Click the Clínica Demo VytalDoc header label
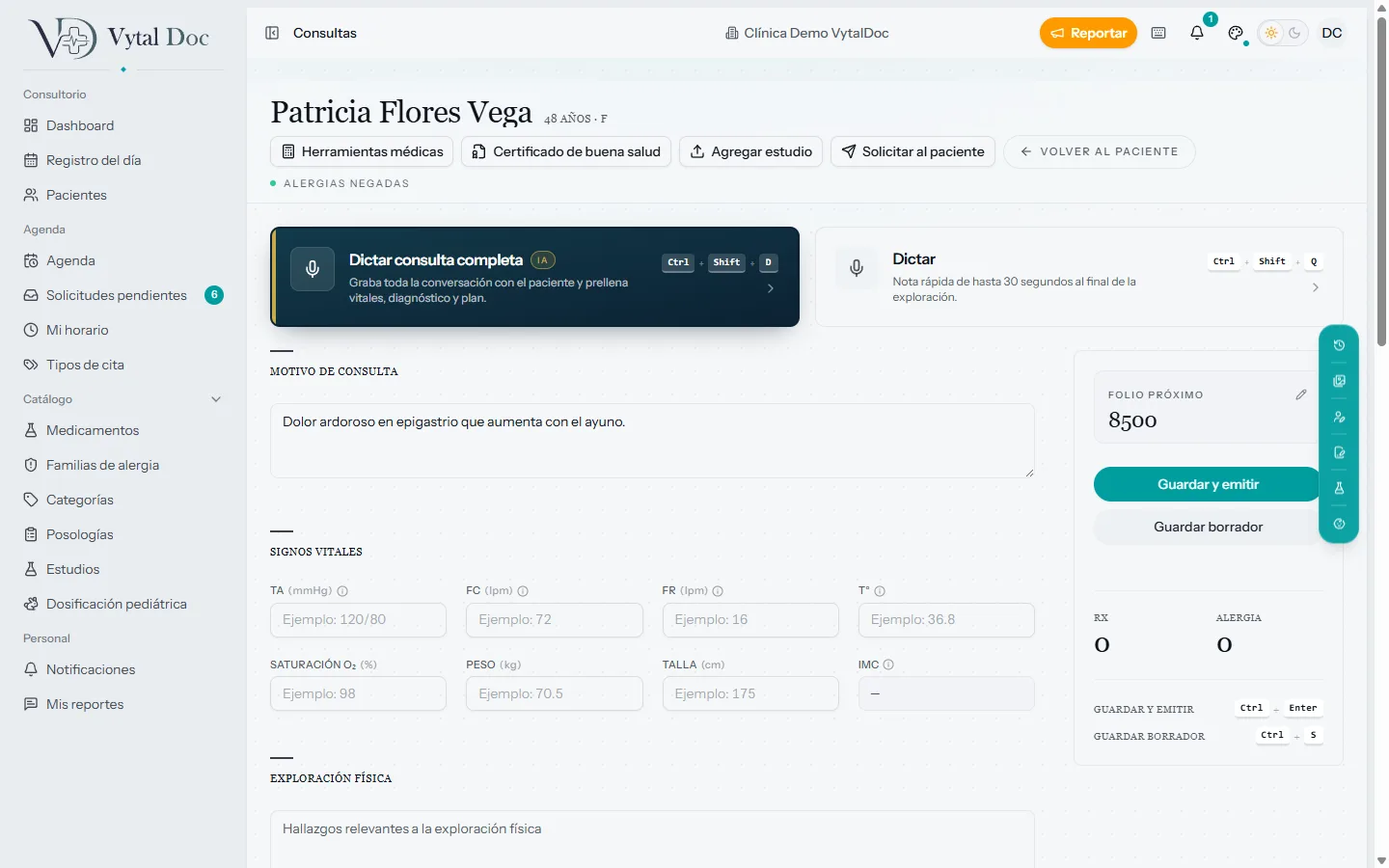Viewport: 1389px width, 868px height. [807, 33]
